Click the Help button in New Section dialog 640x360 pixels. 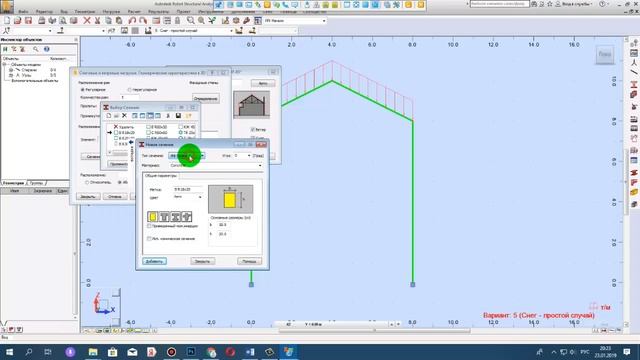[x=249, y=261]
